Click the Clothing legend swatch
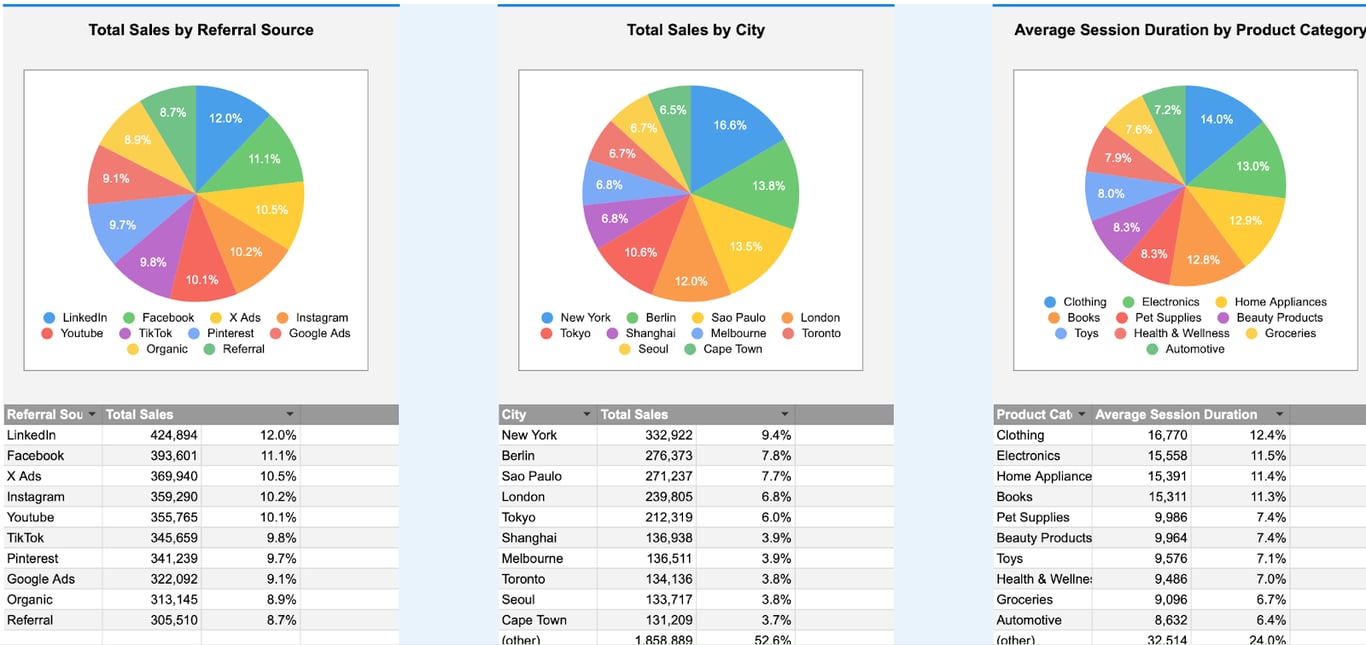1366x645 pixels. tap(1050, 302)
